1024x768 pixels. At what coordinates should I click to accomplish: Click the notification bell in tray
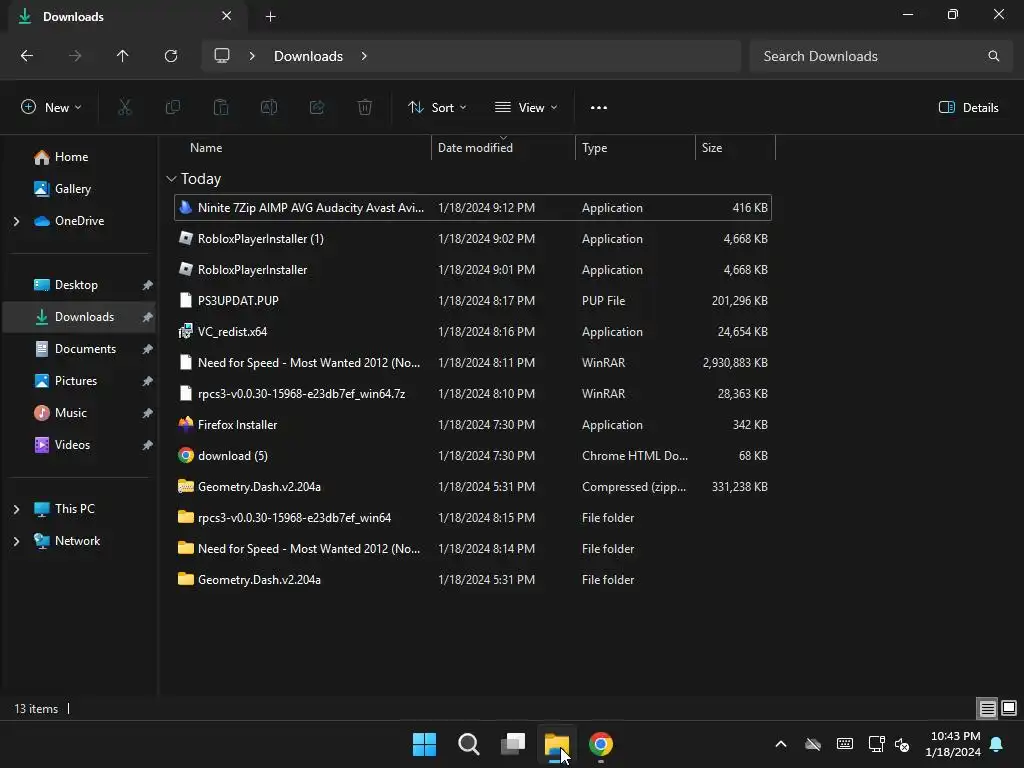pos(997,744)
